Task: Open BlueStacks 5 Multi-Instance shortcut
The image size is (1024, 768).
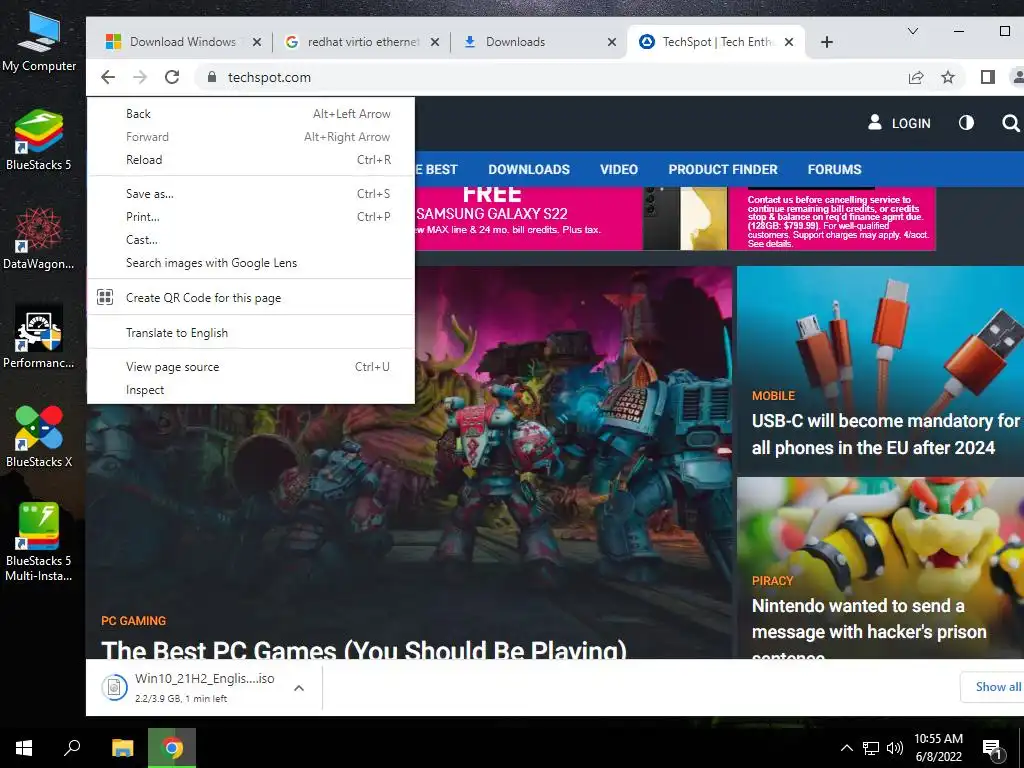Action: [x=39, y=542]
